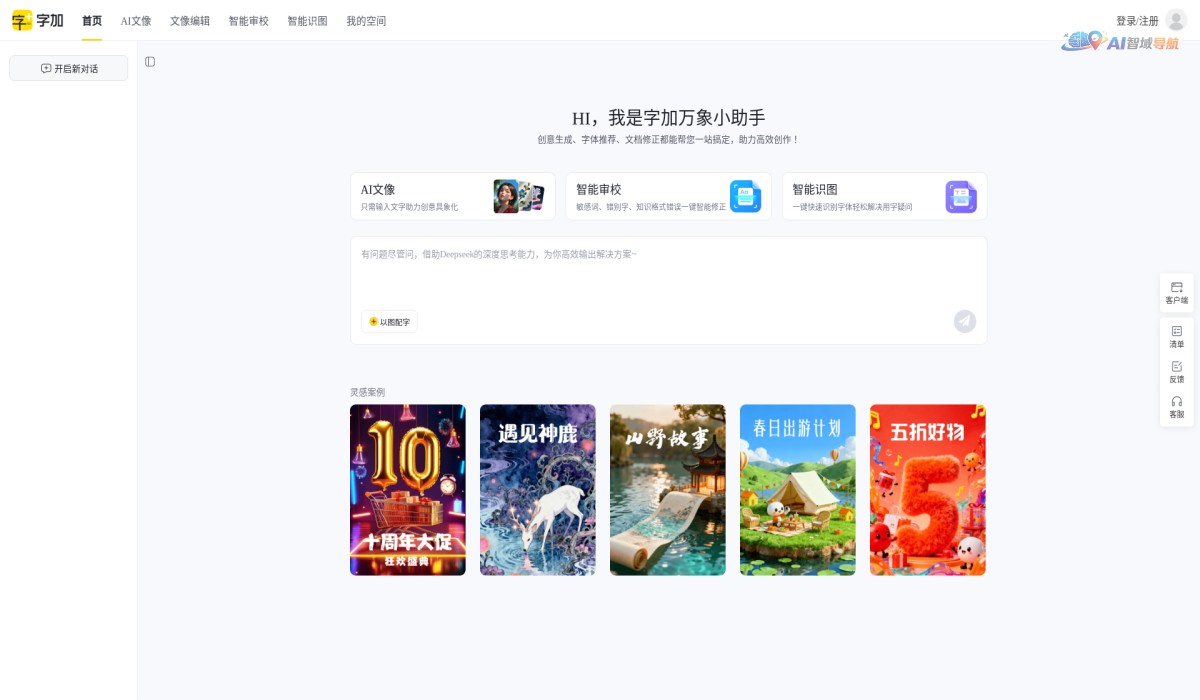The height and width of the screenshot is (700, 1200).
Task: Enable 以图配字 option below the input
Action: point(388,321)
